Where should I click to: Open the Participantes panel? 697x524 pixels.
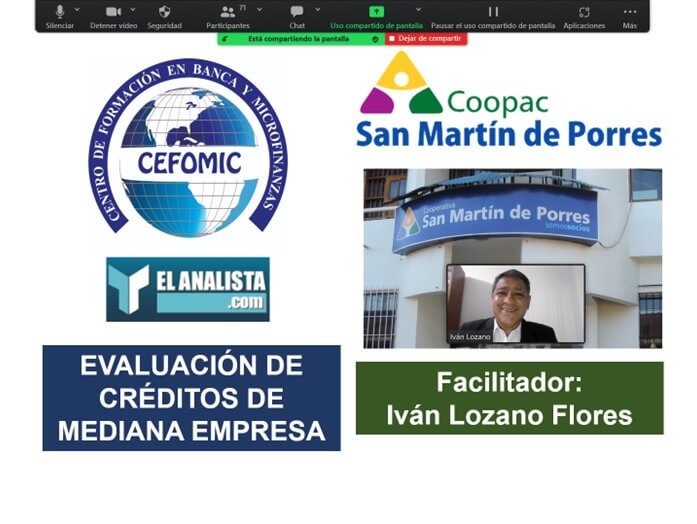[228, 14]
